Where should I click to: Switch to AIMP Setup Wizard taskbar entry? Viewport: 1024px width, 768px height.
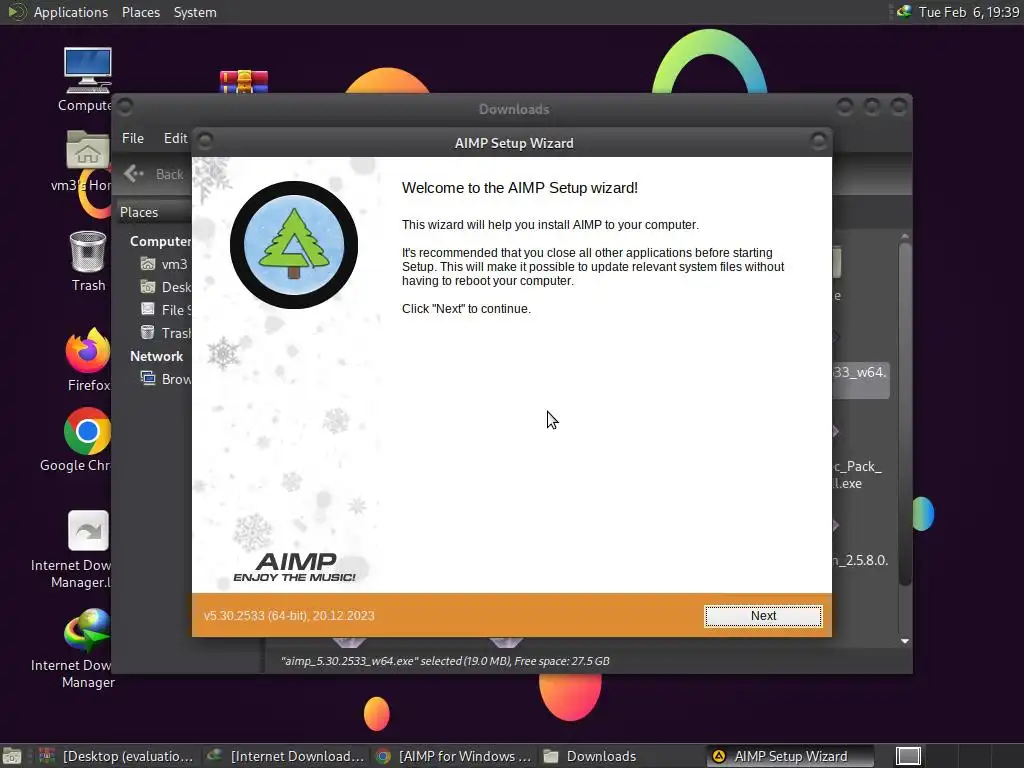coord(790,756)
